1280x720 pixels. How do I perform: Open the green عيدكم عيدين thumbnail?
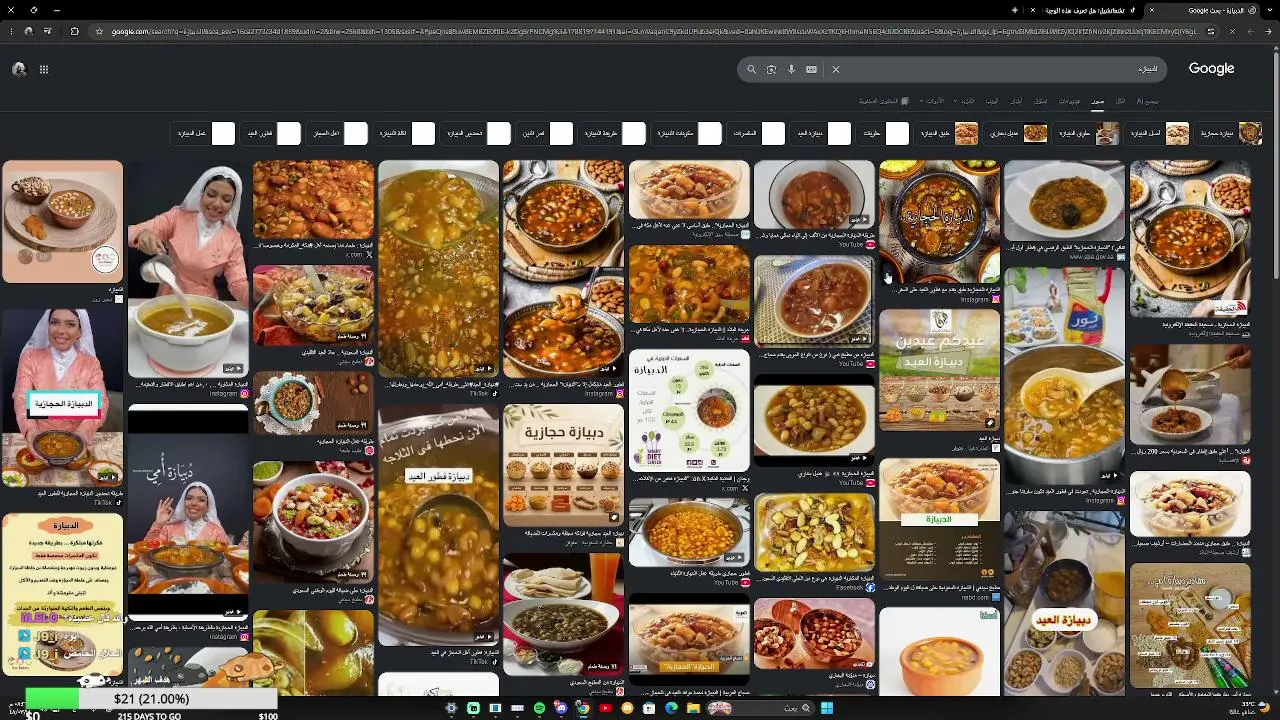pos(939,369)
